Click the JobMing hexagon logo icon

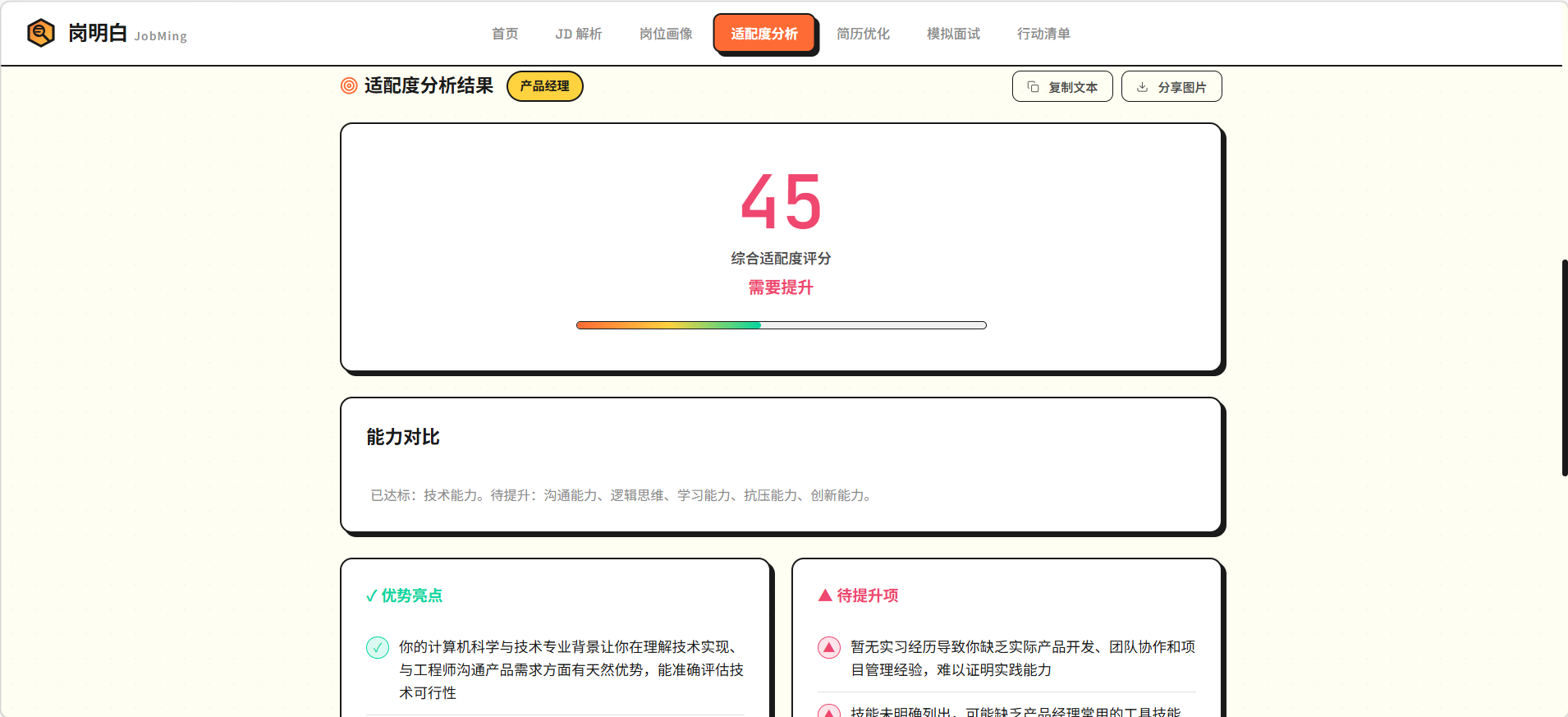click(x=40, y=33)
